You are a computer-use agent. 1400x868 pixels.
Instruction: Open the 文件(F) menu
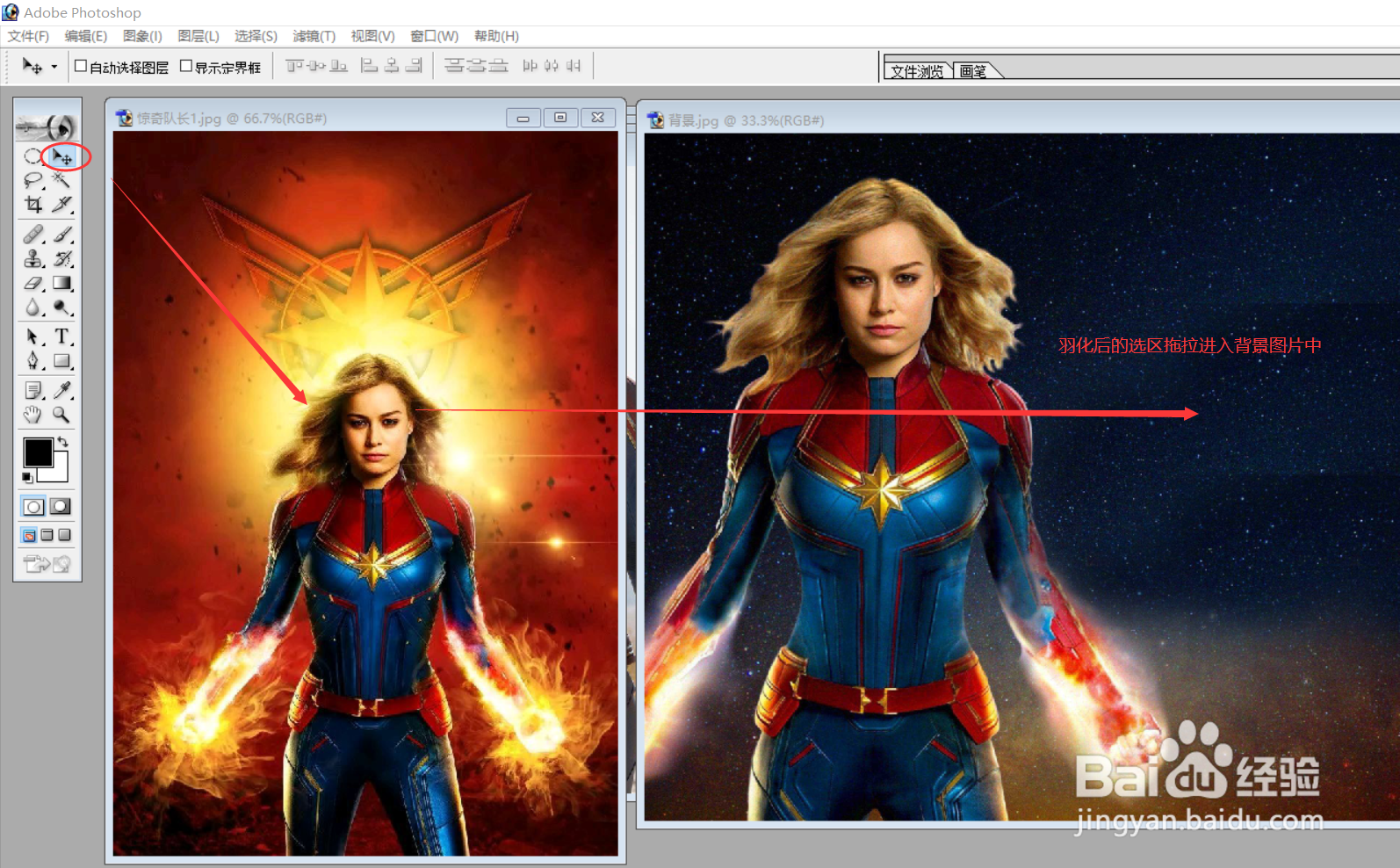pos(28,36)
